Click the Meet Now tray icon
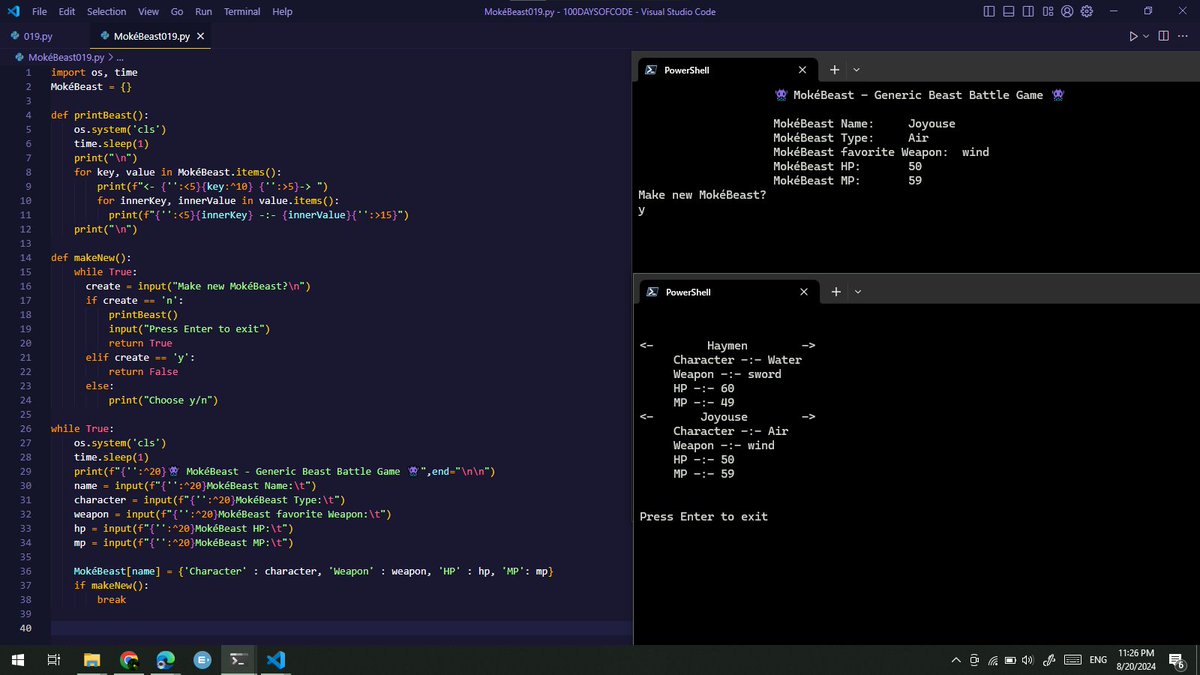Screen dimensions: 1200x675 tap(974, 660)
